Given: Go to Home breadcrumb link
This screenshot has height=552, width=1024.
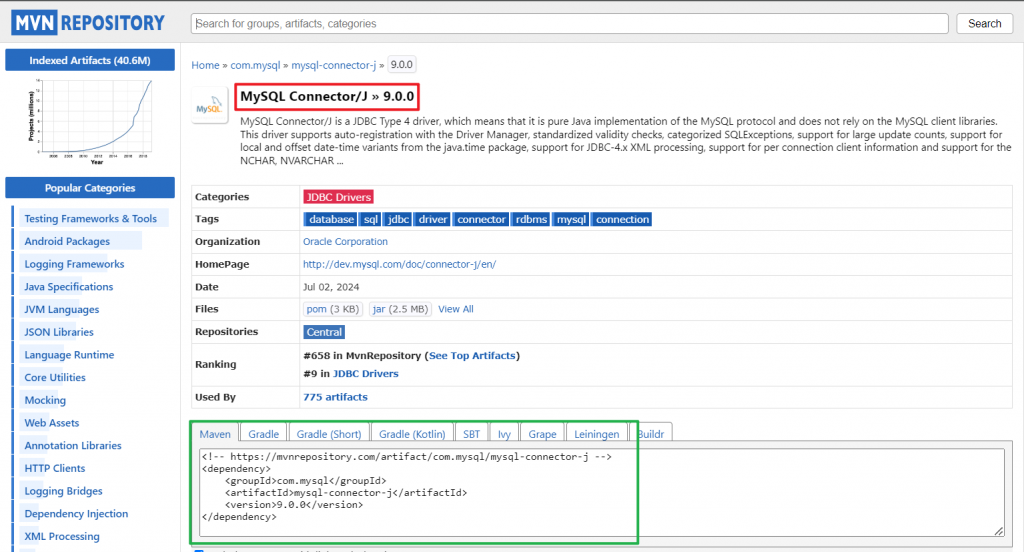Looking at the screenshot, I should click(205, 65).
